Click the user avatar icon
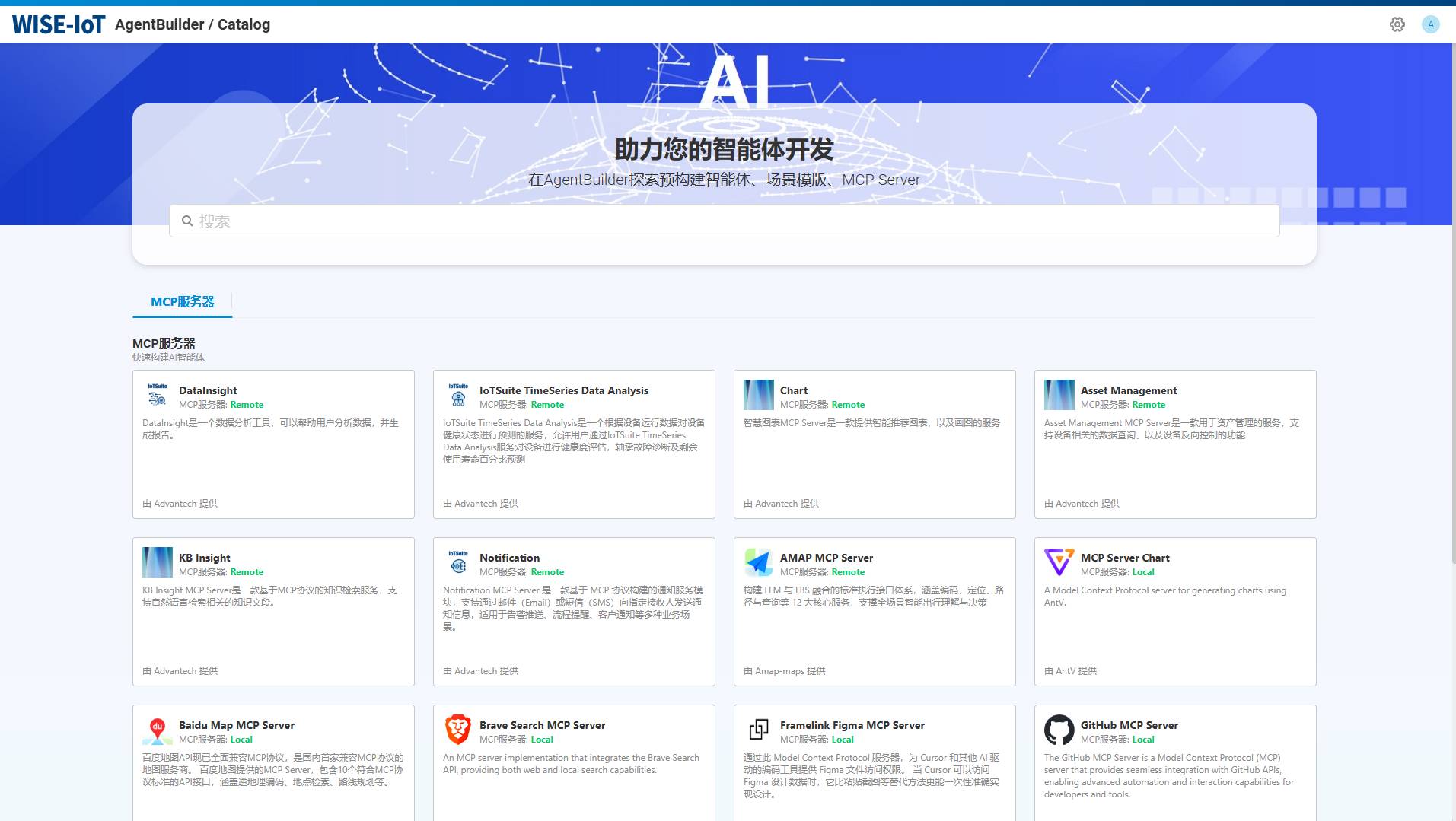This screenshot has width=1456, height=821. point(1430,24)
